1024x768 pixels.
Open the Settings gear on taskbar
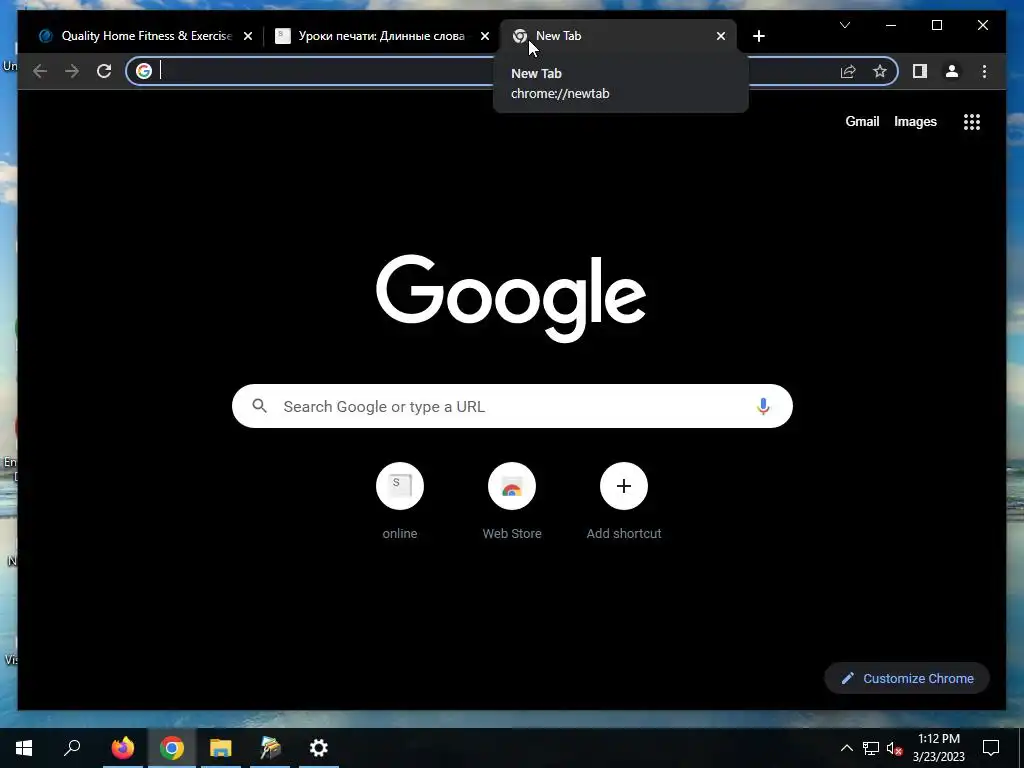pos(319,748)
